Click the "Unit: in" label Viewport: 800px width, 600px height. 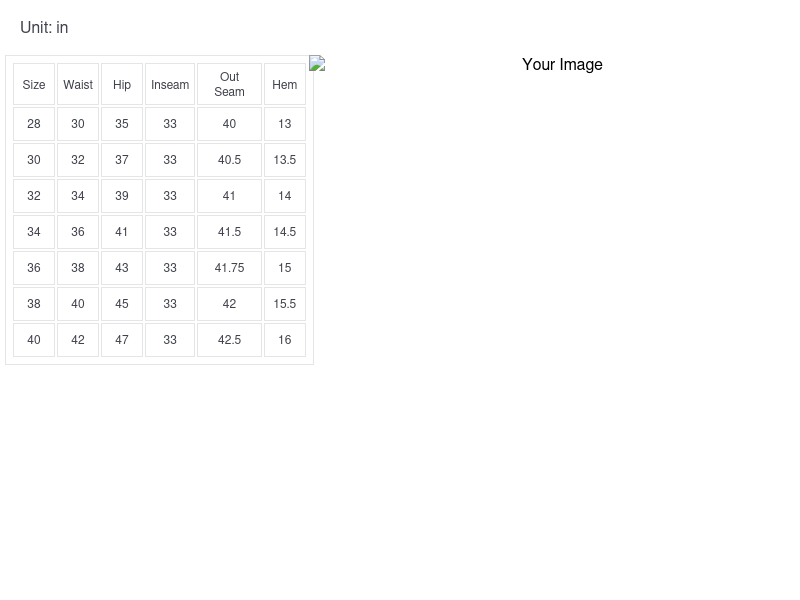(44, 28)
